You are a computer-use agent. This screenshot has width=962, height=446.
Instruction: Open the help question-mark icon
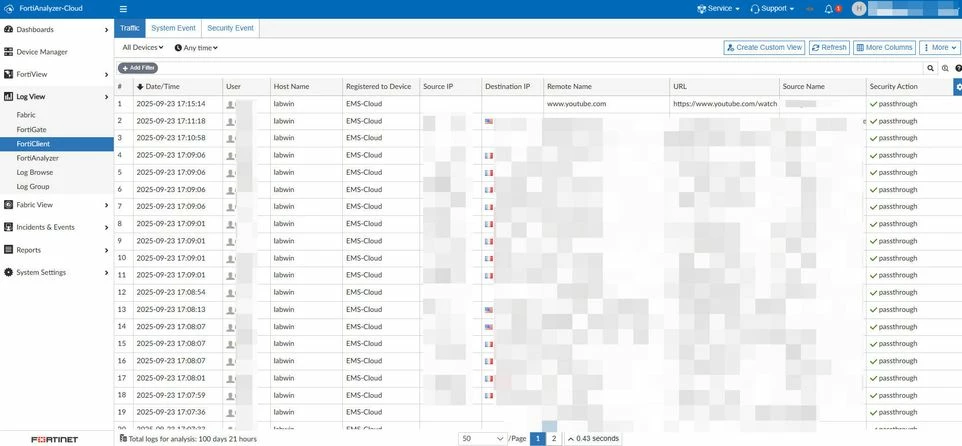click(958, 68)
